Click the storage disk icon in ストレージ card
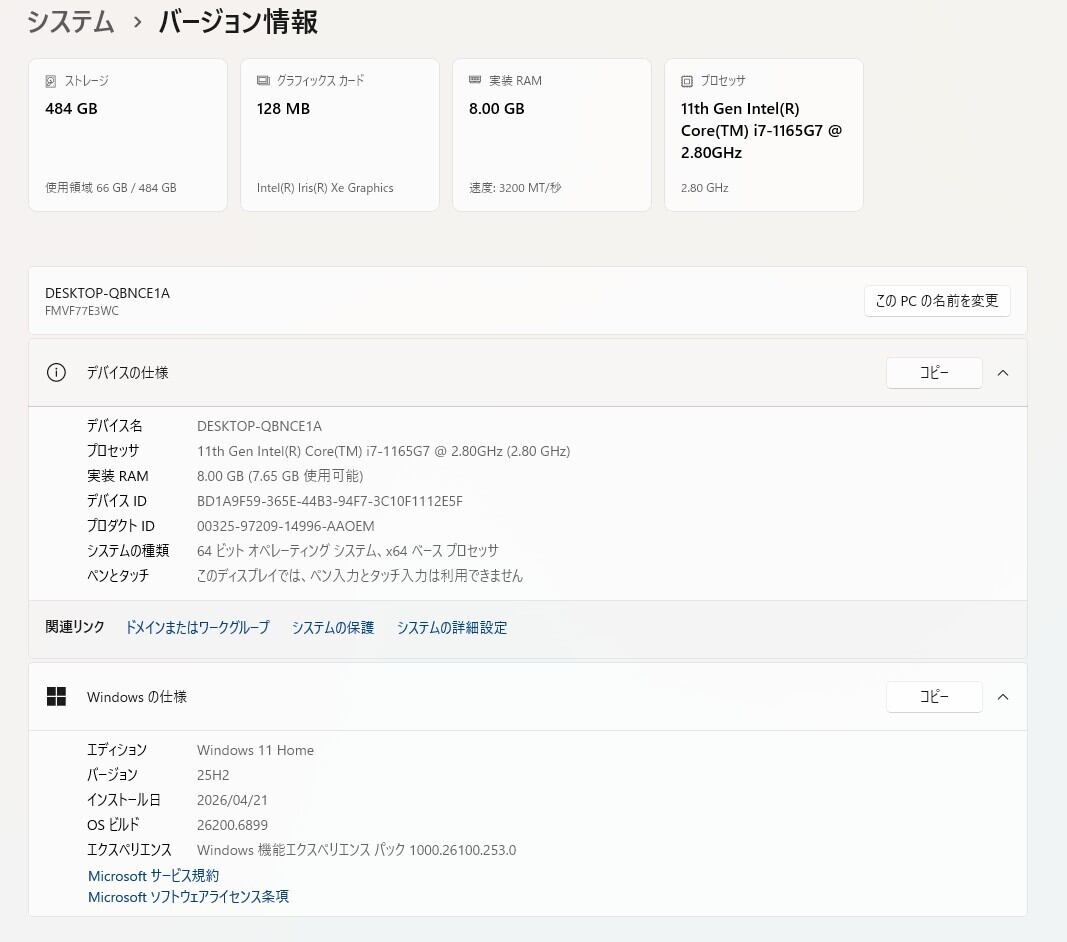The height and width of the screenshot is (942, 1067). coord(50,81)
